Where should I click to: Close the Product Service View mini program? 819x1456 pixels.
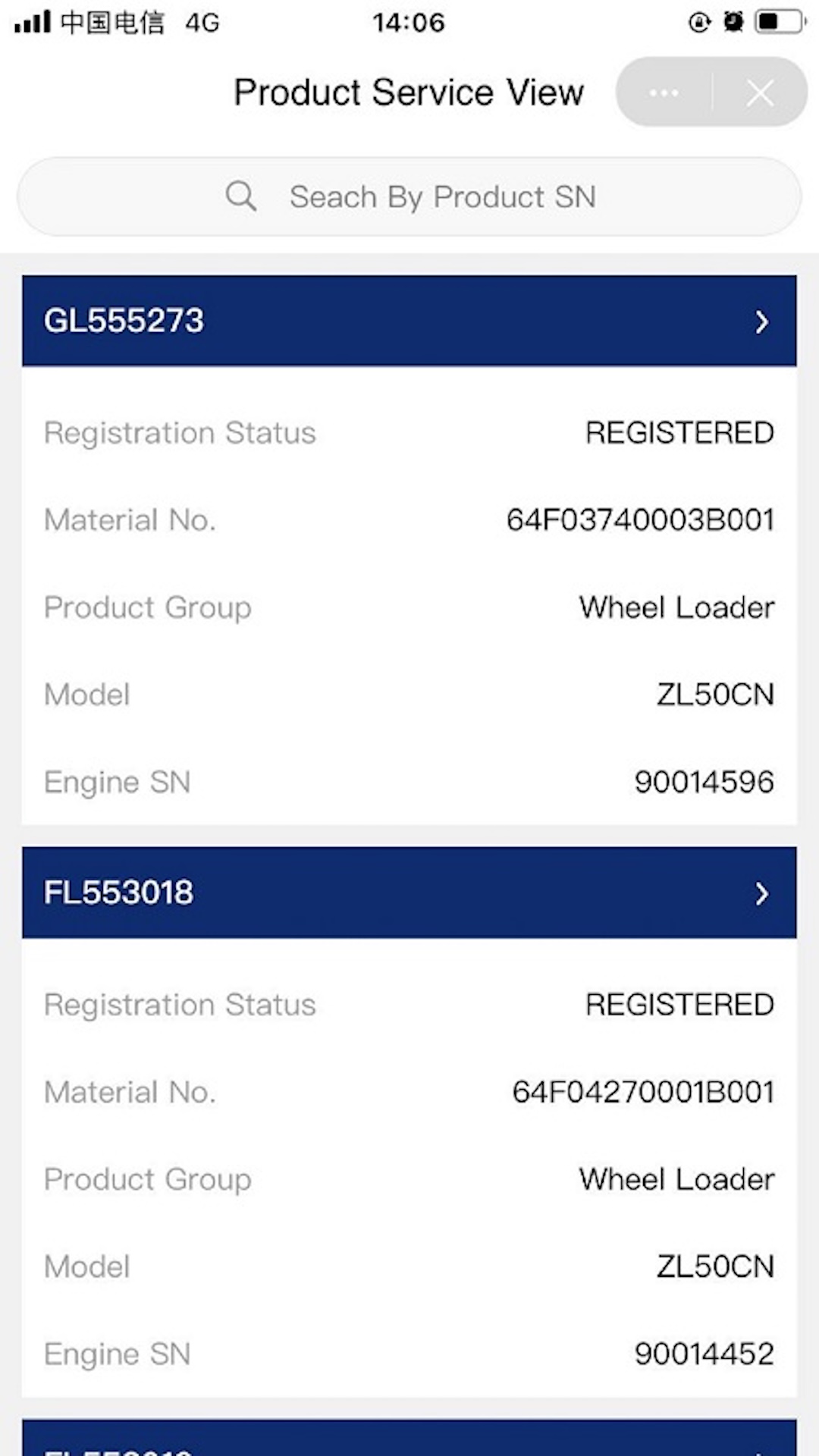pyautogui.click(x=759, y=93)
